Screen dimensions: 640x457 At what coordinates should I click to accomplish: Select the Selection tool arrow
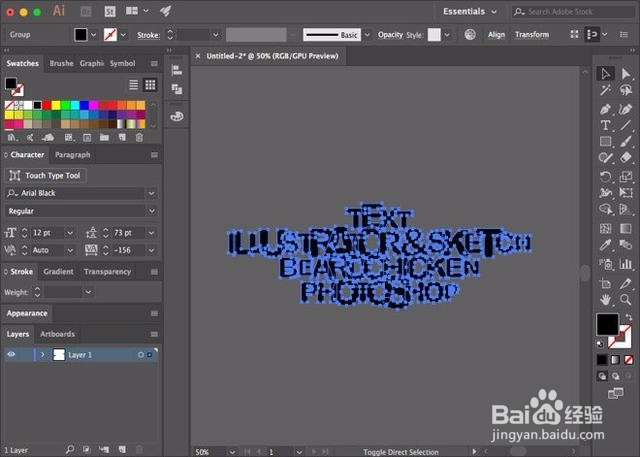click(x=606, y=73)
